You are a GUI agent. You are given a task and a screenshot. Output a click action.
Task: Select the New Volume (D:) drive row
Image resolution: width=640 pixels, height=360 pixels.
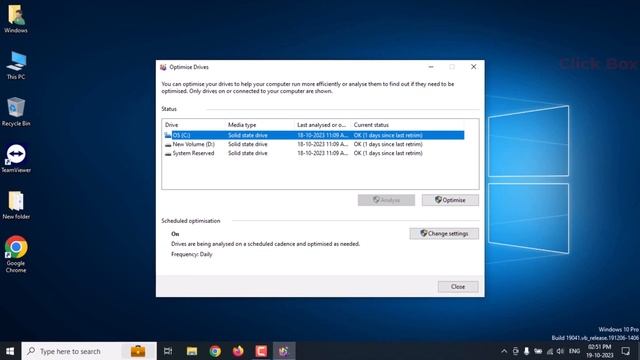[313, 144]
